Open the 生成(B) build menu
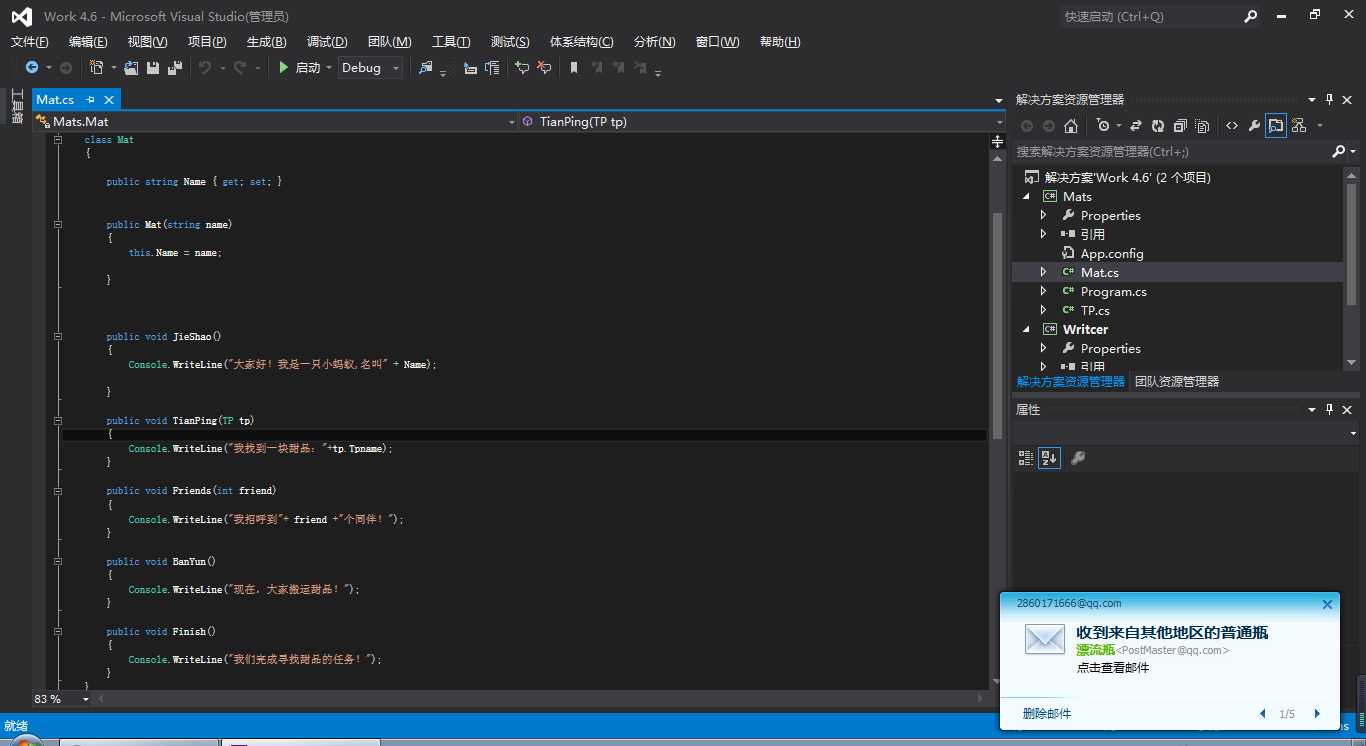This screenshot has width=1366, height=746. pyautogui.click(x=266, y=41)
